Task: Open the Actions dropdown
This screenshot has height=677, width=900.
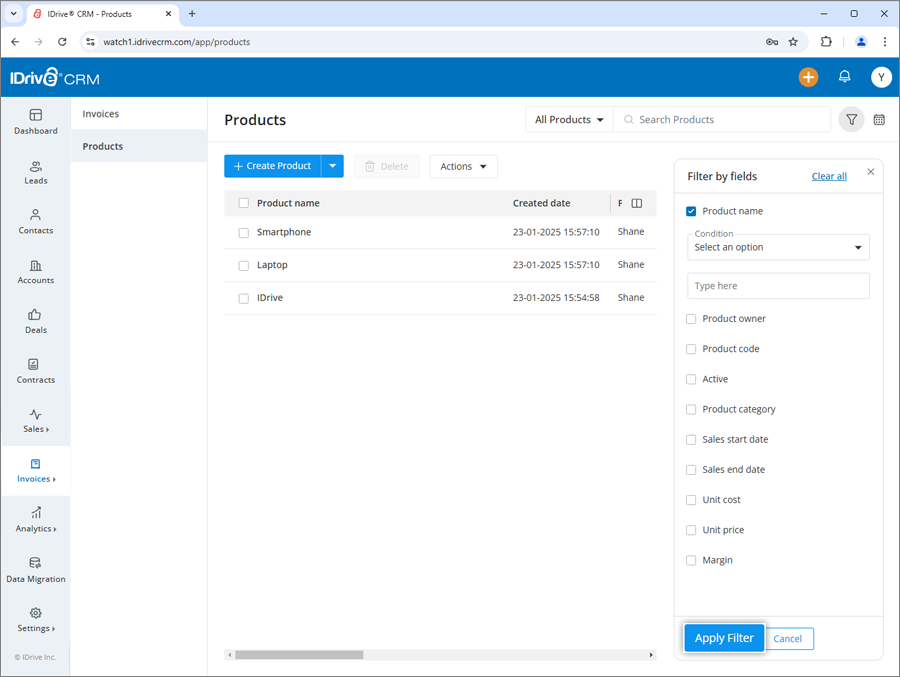Action: pos(463,166)
